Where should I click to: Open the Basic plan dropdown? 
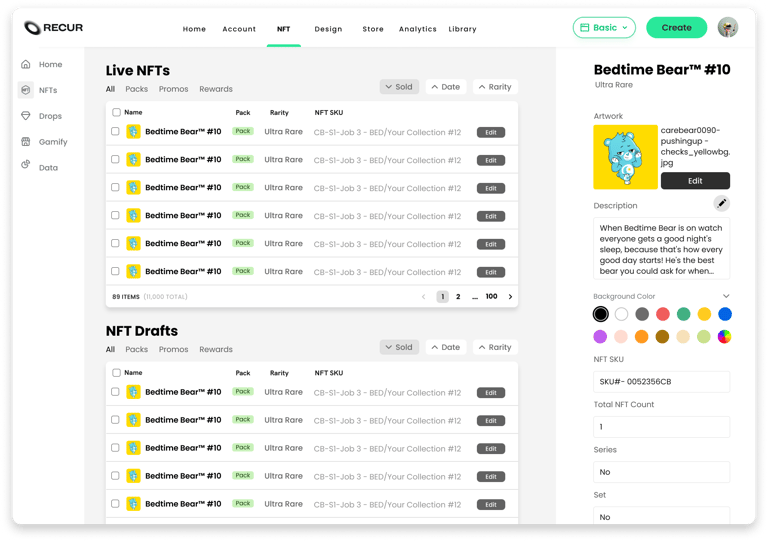point(604,27)
